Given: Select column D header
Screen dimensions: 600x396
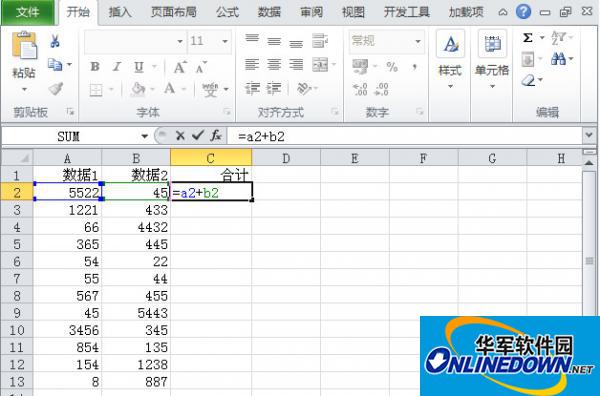Looking at the screenshot, I should tap(286, 158).
